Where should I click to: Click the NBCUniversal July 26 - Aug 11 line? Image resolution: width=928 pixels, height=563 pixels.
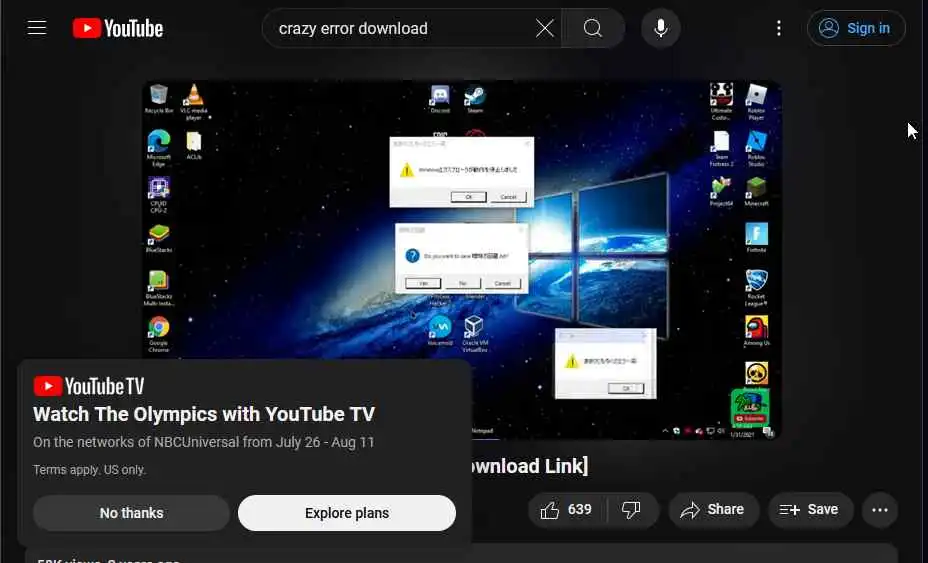point(204,442)
